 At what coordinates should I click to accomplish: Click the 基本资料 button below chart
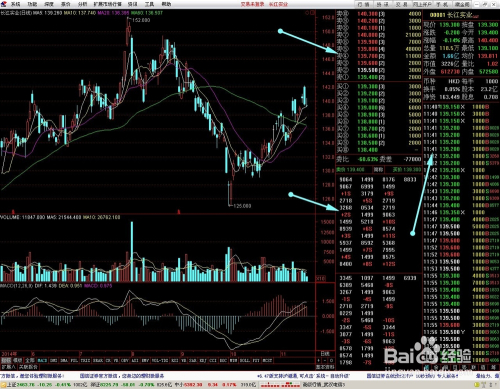(x=325, y=367)
